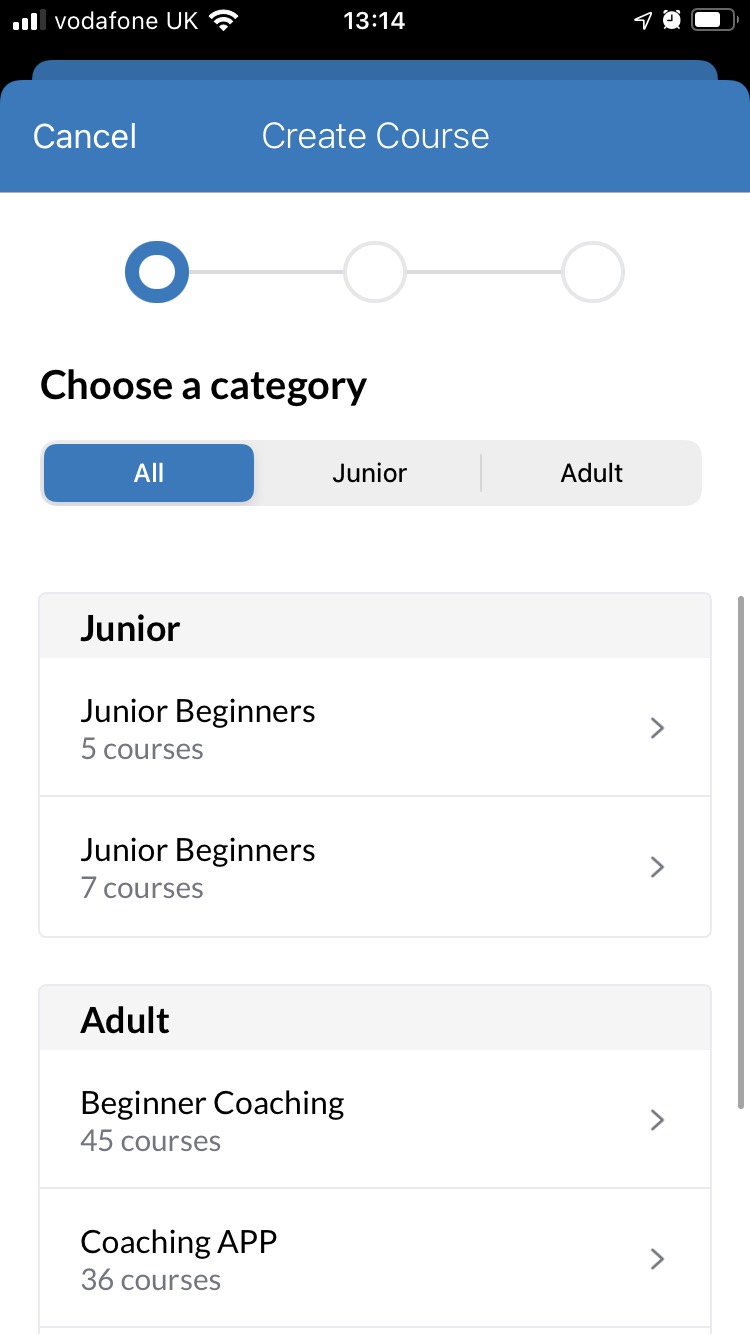Click the vertical scrollbar on the right

(741, 851)
